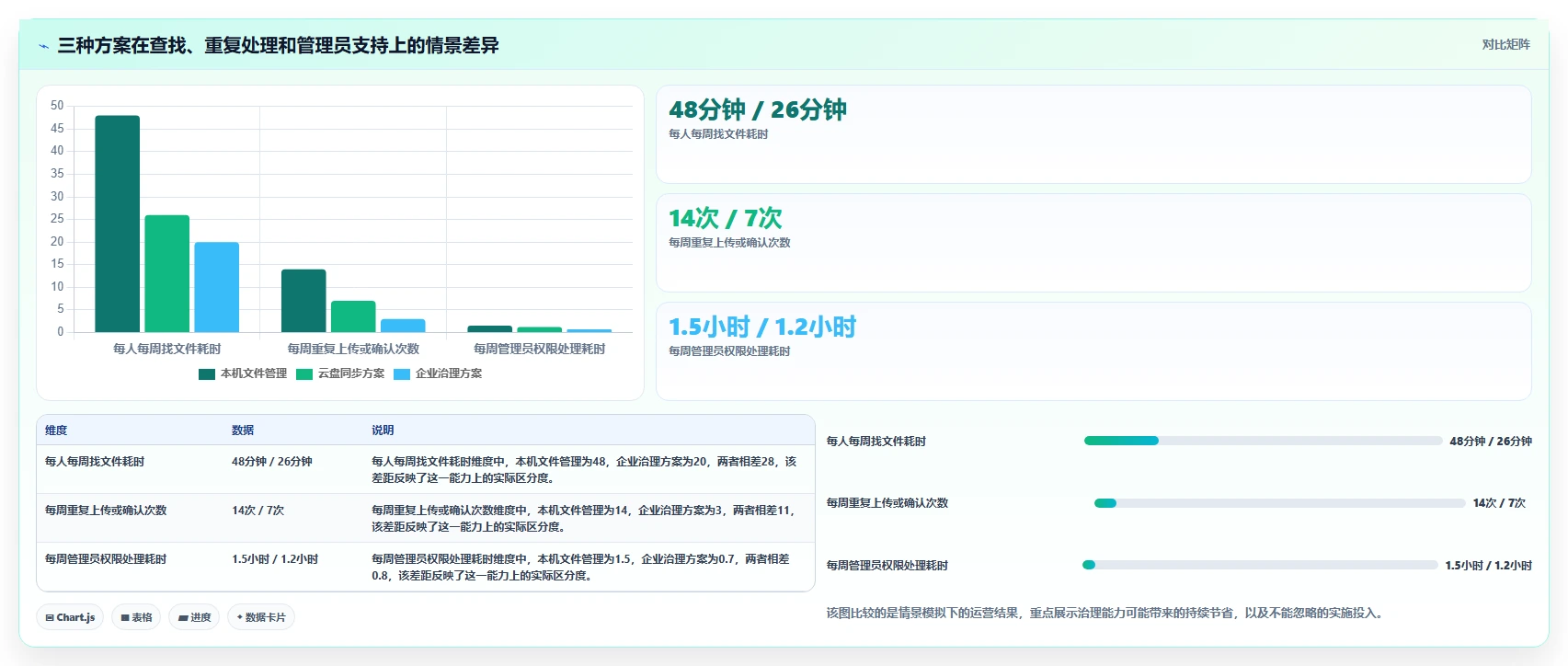Toggle the 云盘同步方案 legend entry

pos(340,373)
